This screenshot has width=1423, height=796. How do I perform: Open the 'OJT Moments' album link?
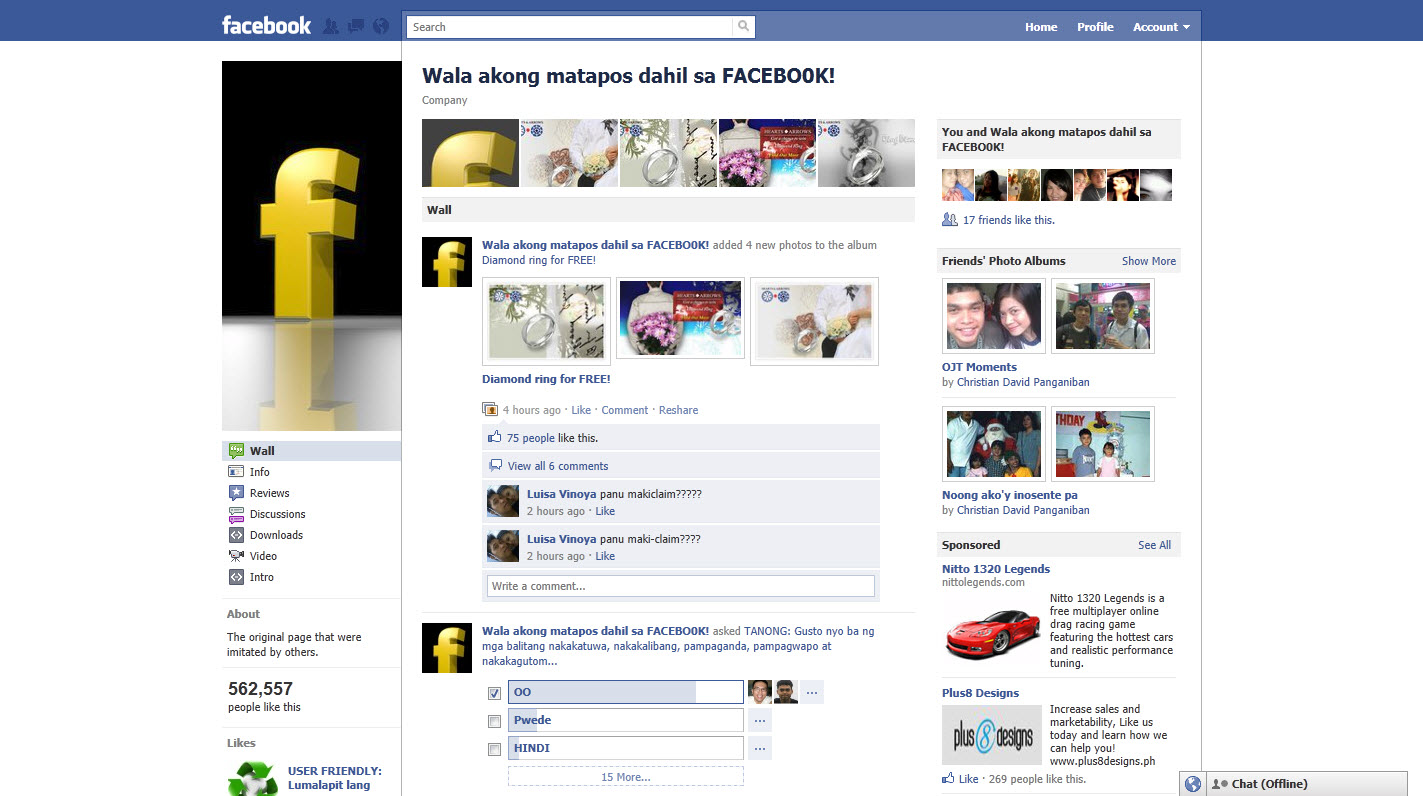coord(979,367)
